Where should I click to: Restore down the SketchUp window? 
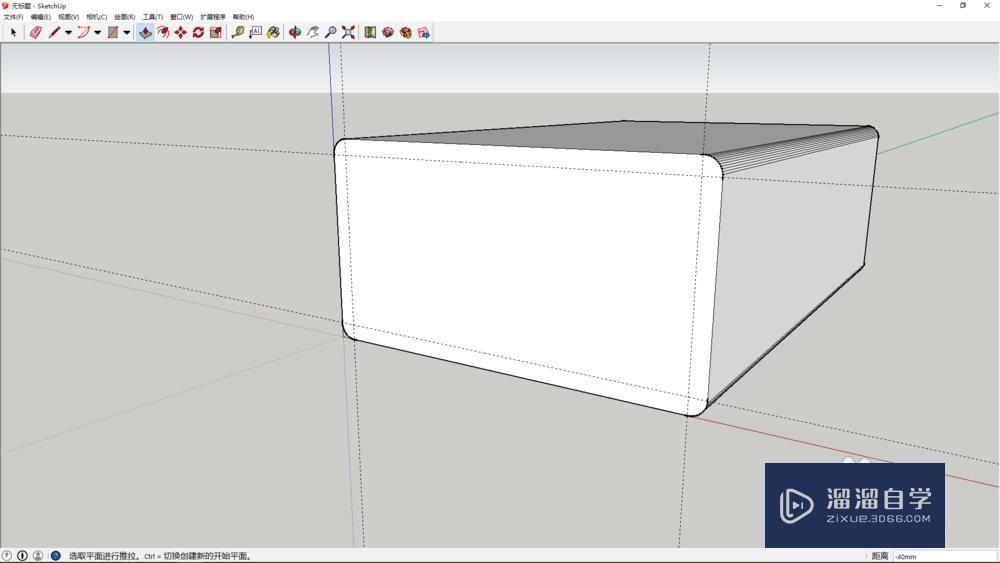[963, 5]
